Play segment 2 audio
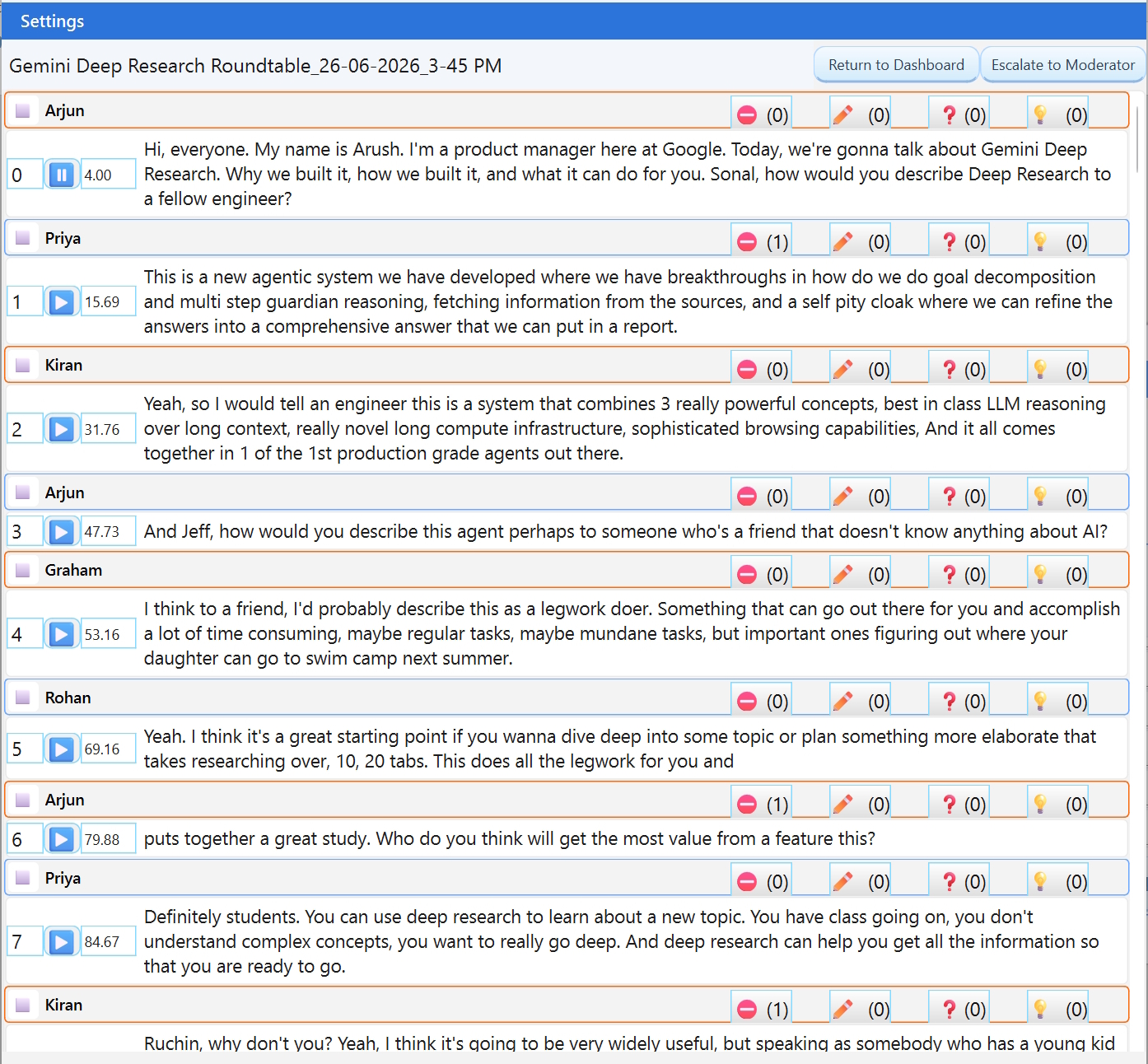This screenshot has width=1148, height=1064. point(62,429)
